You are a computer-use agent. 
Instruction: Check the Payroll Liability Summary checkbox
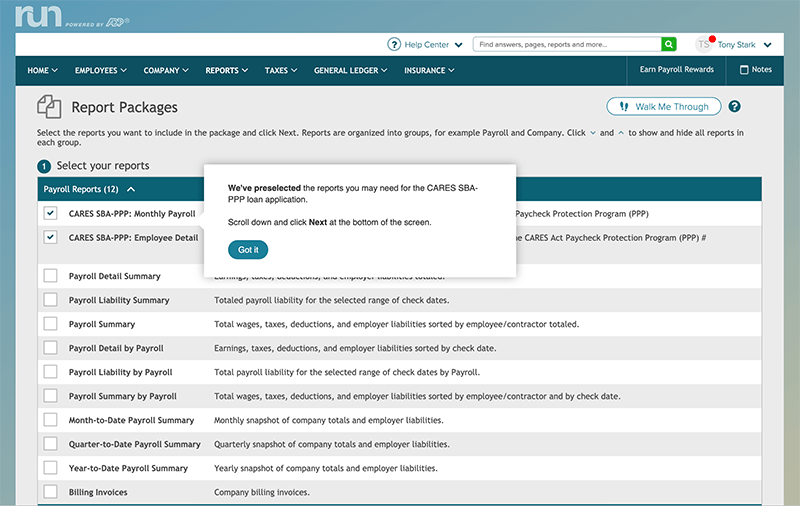point(50,299)
